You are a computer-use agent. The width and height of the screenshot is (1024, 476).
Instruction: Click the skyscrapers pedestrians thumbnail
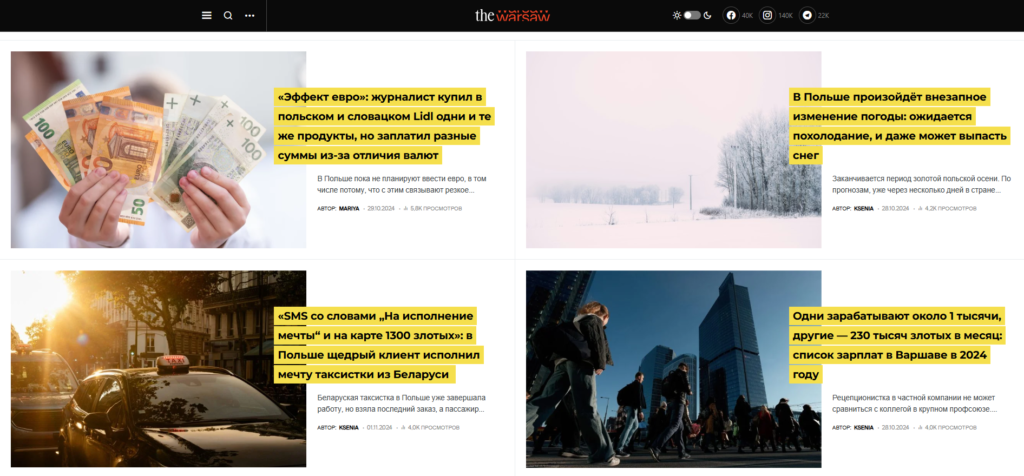click(x=673, y=369)
